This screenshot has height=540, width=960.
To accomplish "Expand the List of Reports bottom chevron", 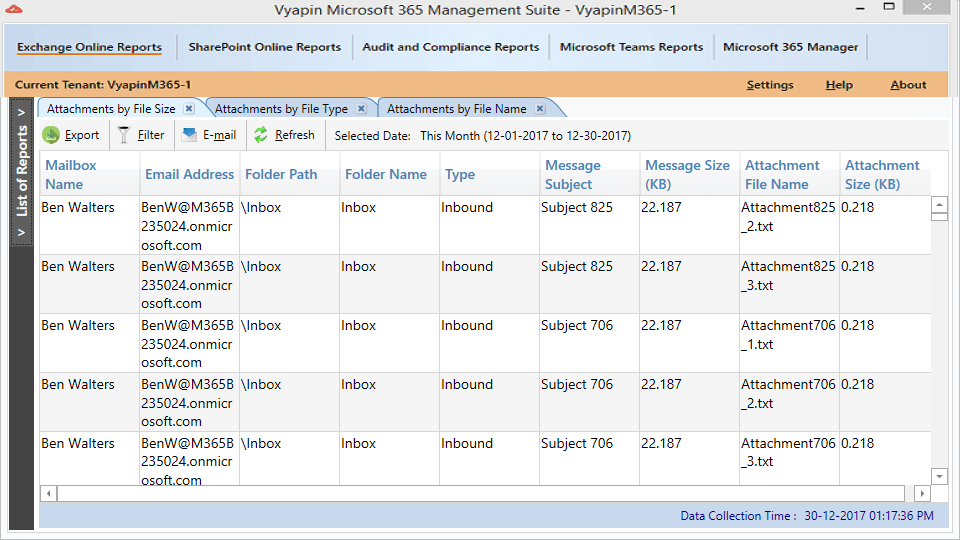I will [x=21, y=232].
